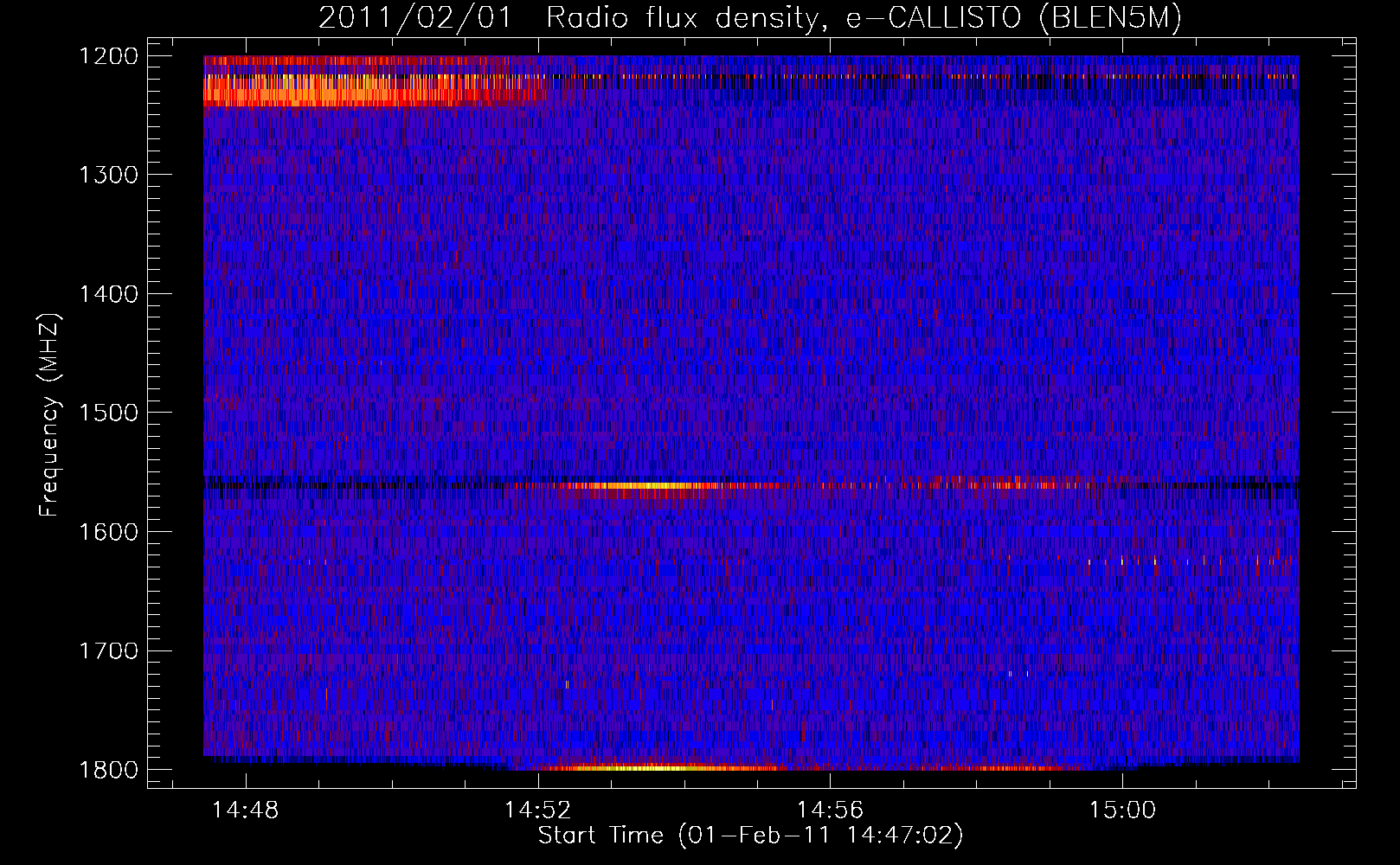
Task: Click the 1400 frequency tick label
Action: [x=108, y=294]
